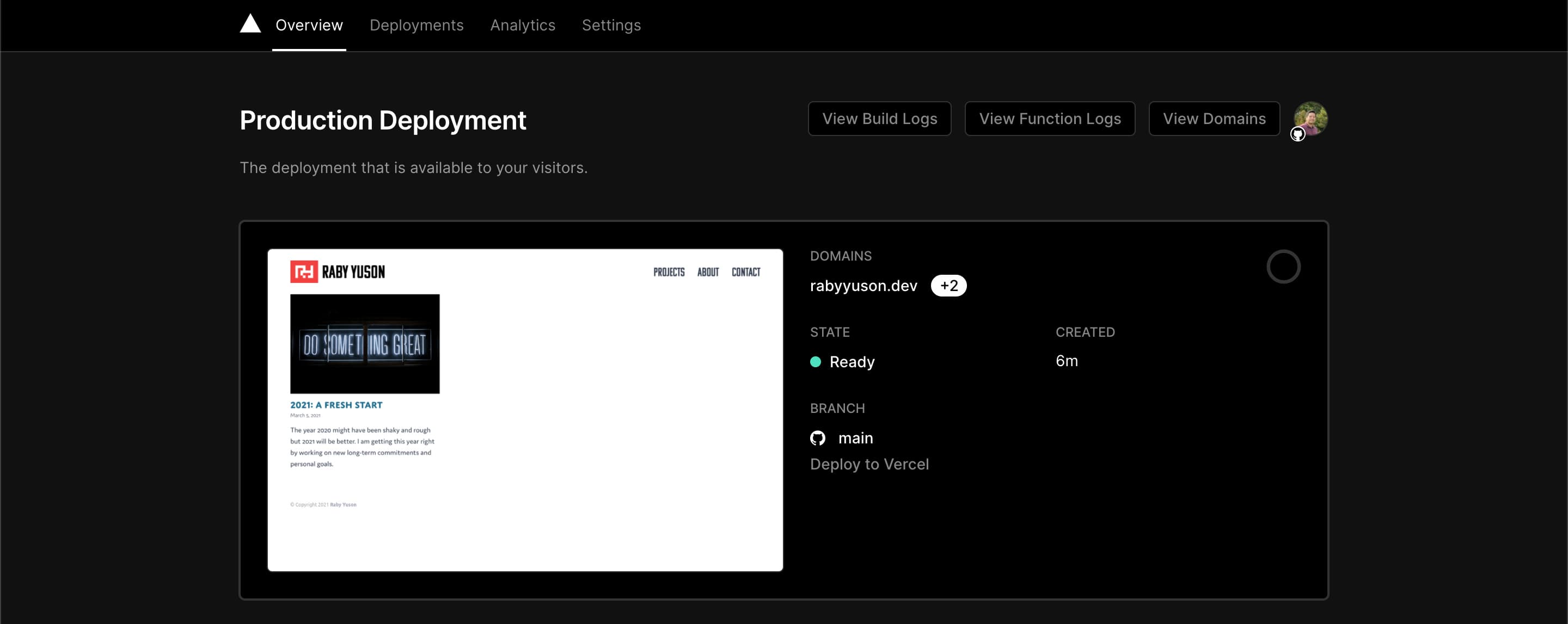Screen dimensions: 1568x624
Task: Open the main branch link
Action: tap(855, 438)
